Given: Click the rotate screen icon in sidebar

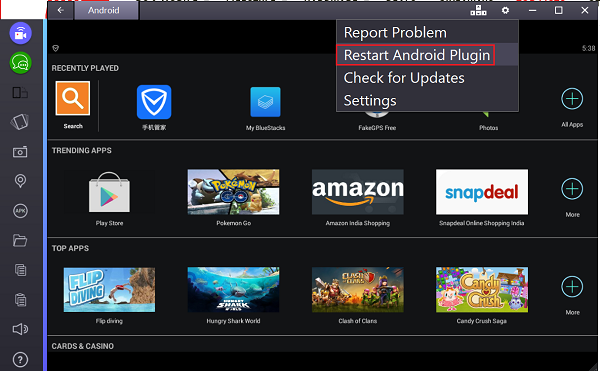Looking at the screenshot, I should [x=20, y=122].
